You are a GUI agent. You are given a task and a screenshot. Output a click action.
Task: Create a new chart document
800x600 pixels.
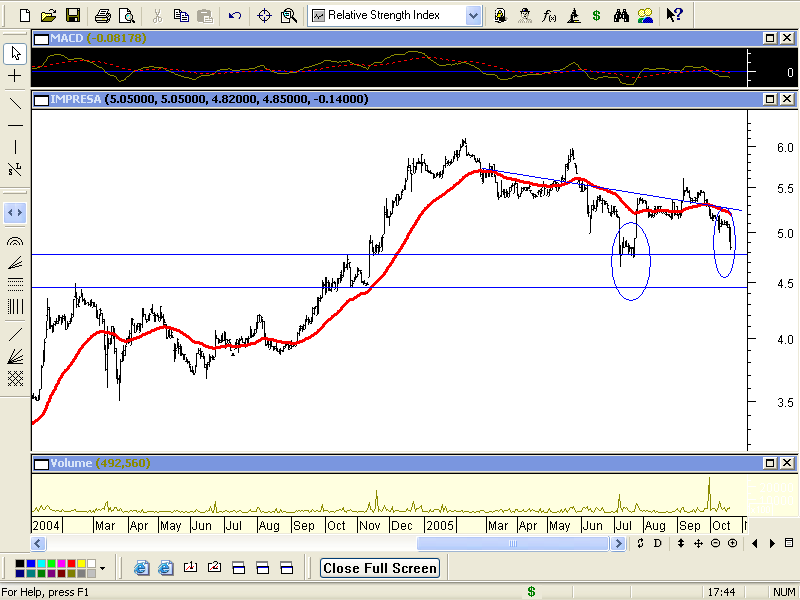pyautogui.click(x=24, y=16)
